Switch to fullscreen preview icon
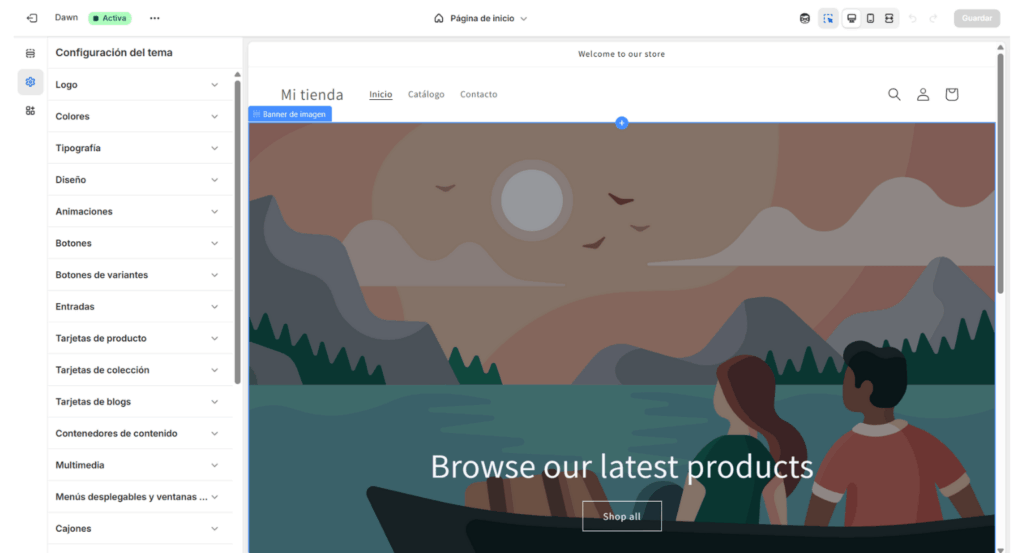 tap(889, 18)
